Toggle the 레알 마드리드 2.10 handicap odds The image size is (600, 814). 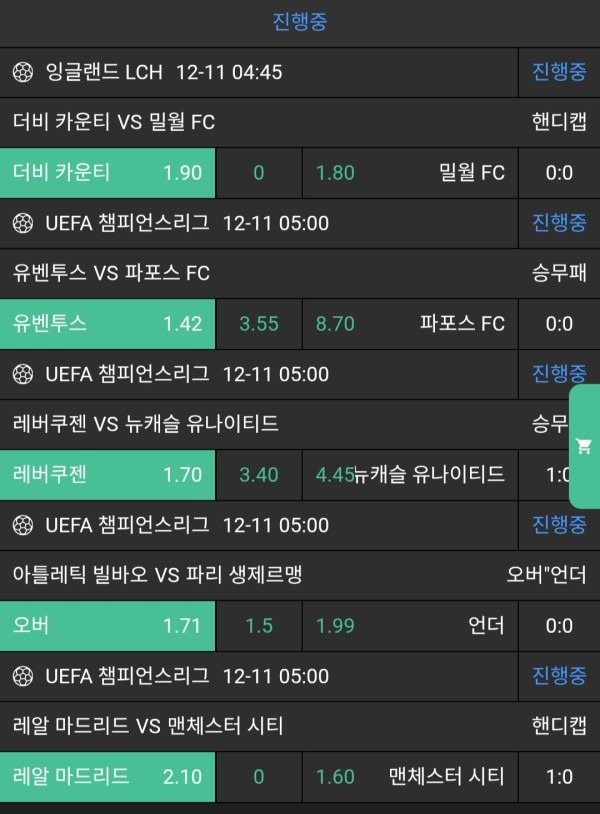107,777
